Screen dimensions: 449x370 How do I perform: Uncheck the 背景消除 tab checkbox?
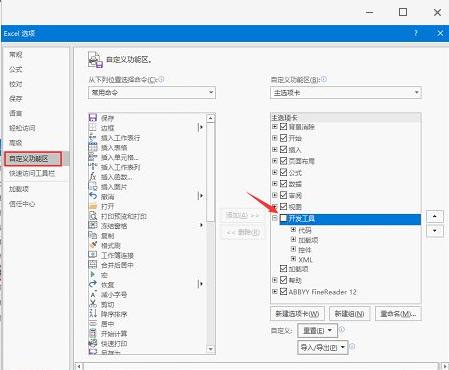coord(283,127)
